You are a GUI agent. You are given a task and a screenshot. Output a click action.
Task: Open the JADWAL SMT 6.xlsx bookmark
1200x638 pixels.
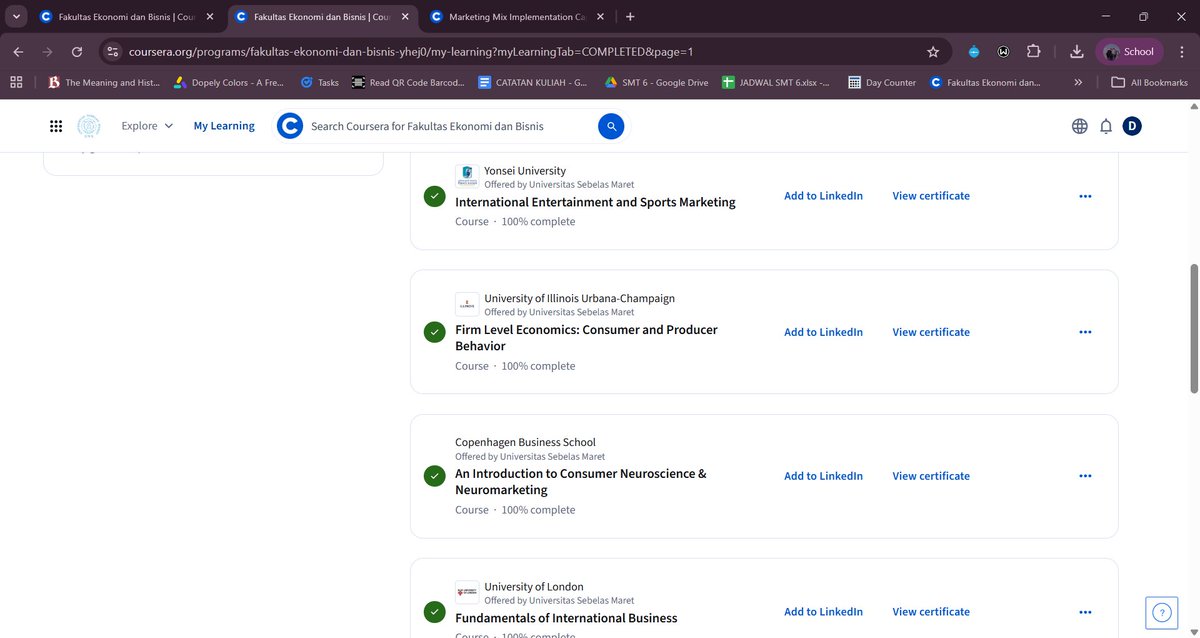(x=776, y=83)
